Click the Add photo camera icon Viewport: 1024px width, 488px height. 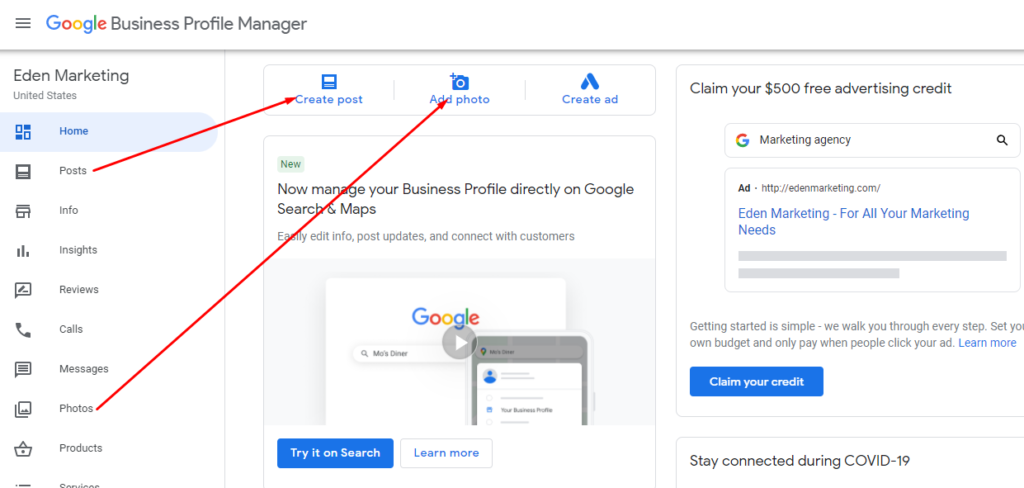[x=459, y=82]
